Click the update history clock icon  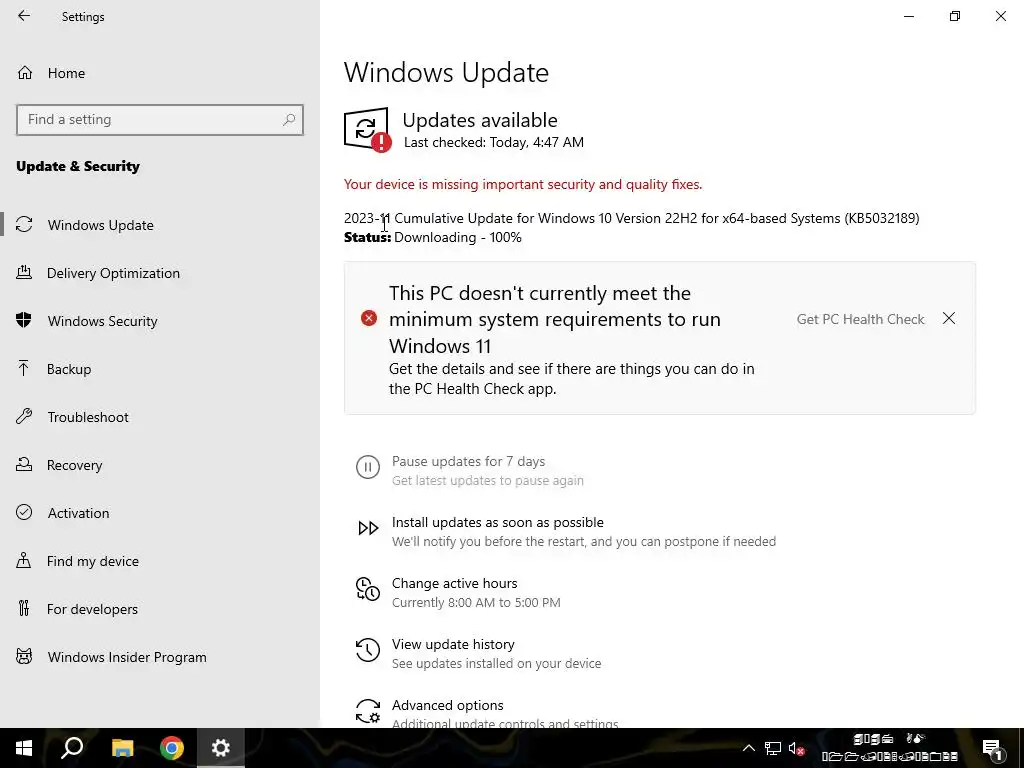pos(368,650)
